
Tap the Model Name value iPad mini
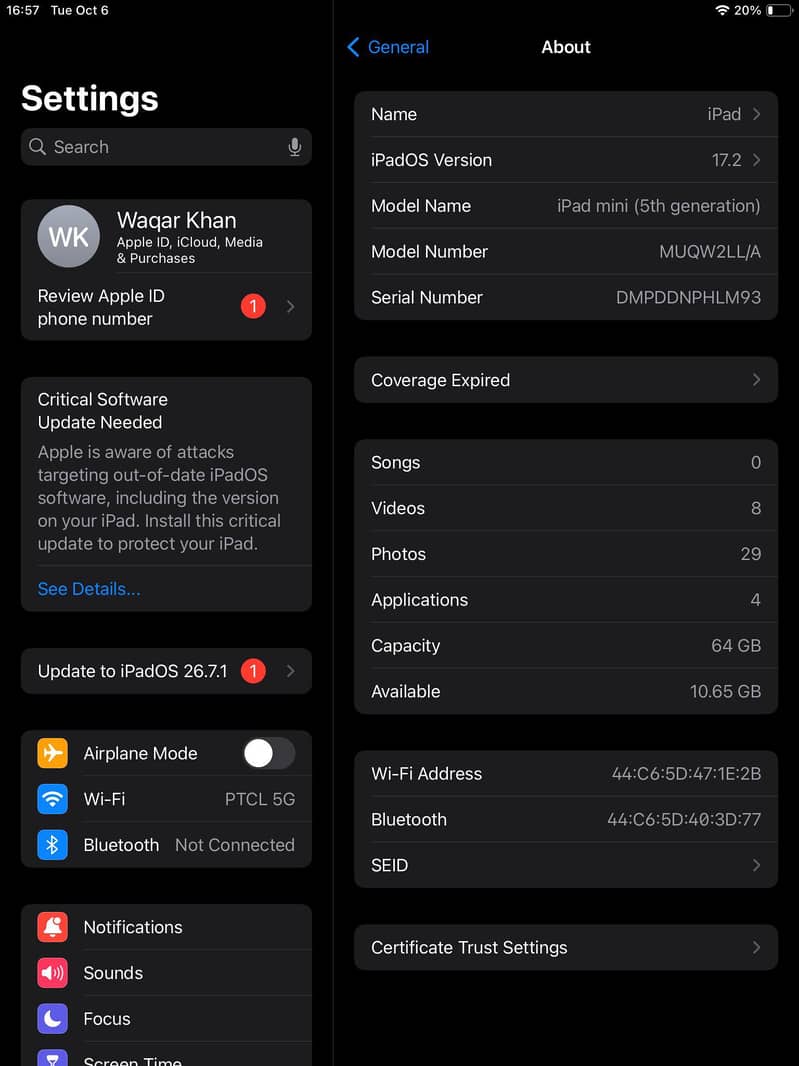point(659,206)
